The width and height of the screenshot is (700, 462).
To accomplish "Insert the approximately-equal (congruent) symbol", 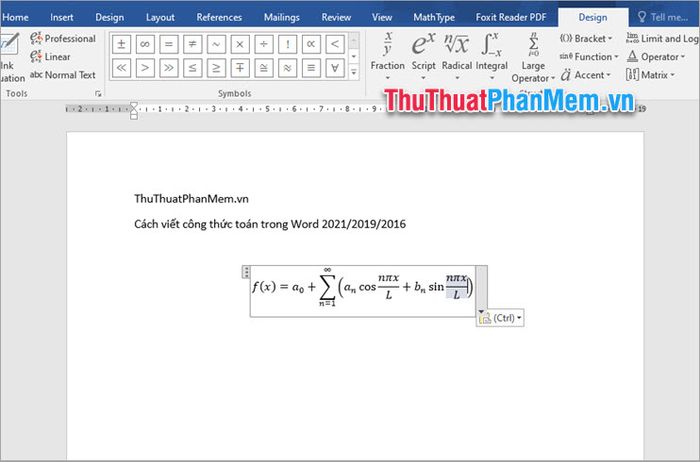I will (x=263, y=68).
